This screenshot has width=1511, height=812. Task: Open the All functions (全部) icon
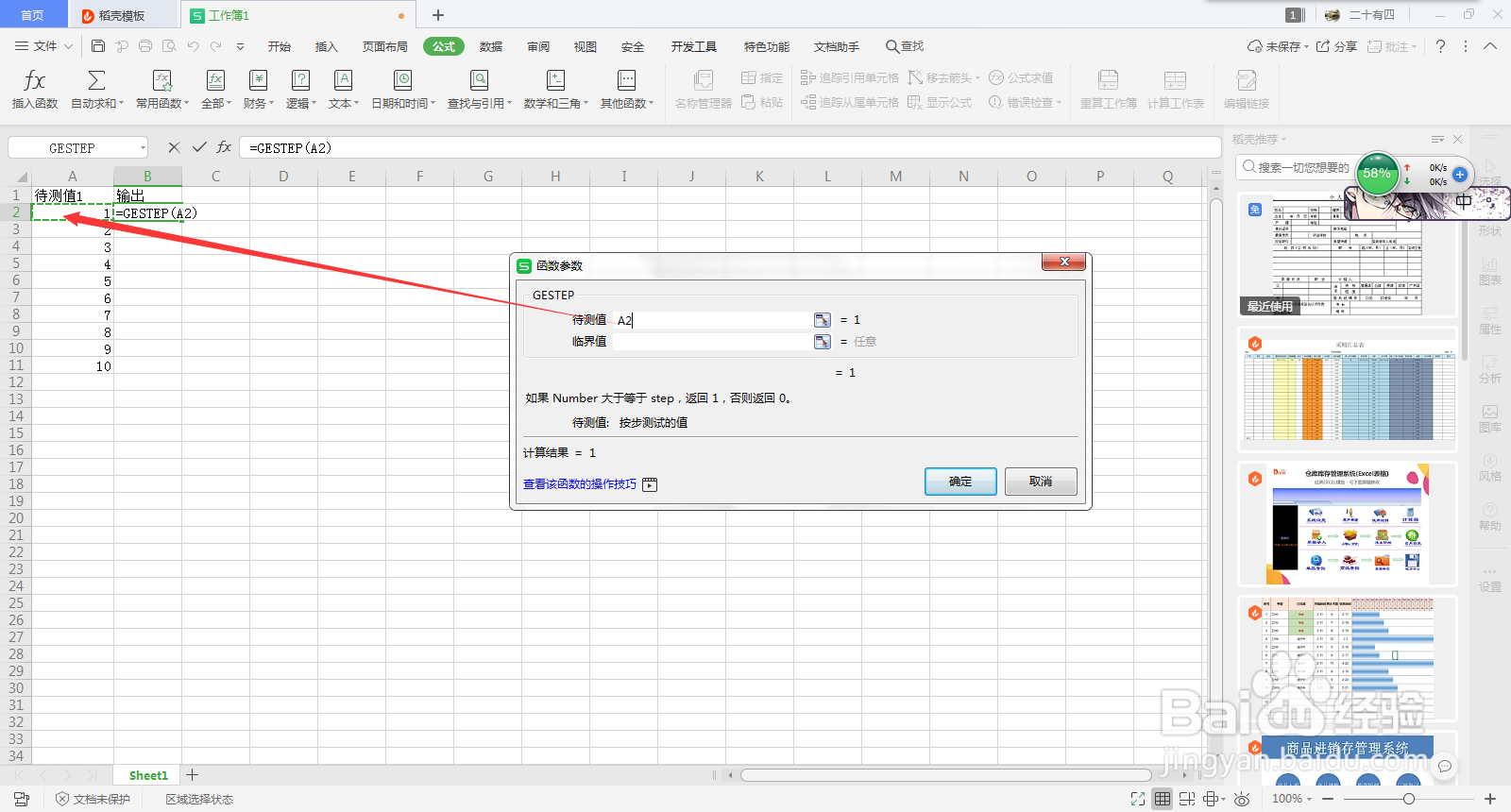(x=216, y=80)
